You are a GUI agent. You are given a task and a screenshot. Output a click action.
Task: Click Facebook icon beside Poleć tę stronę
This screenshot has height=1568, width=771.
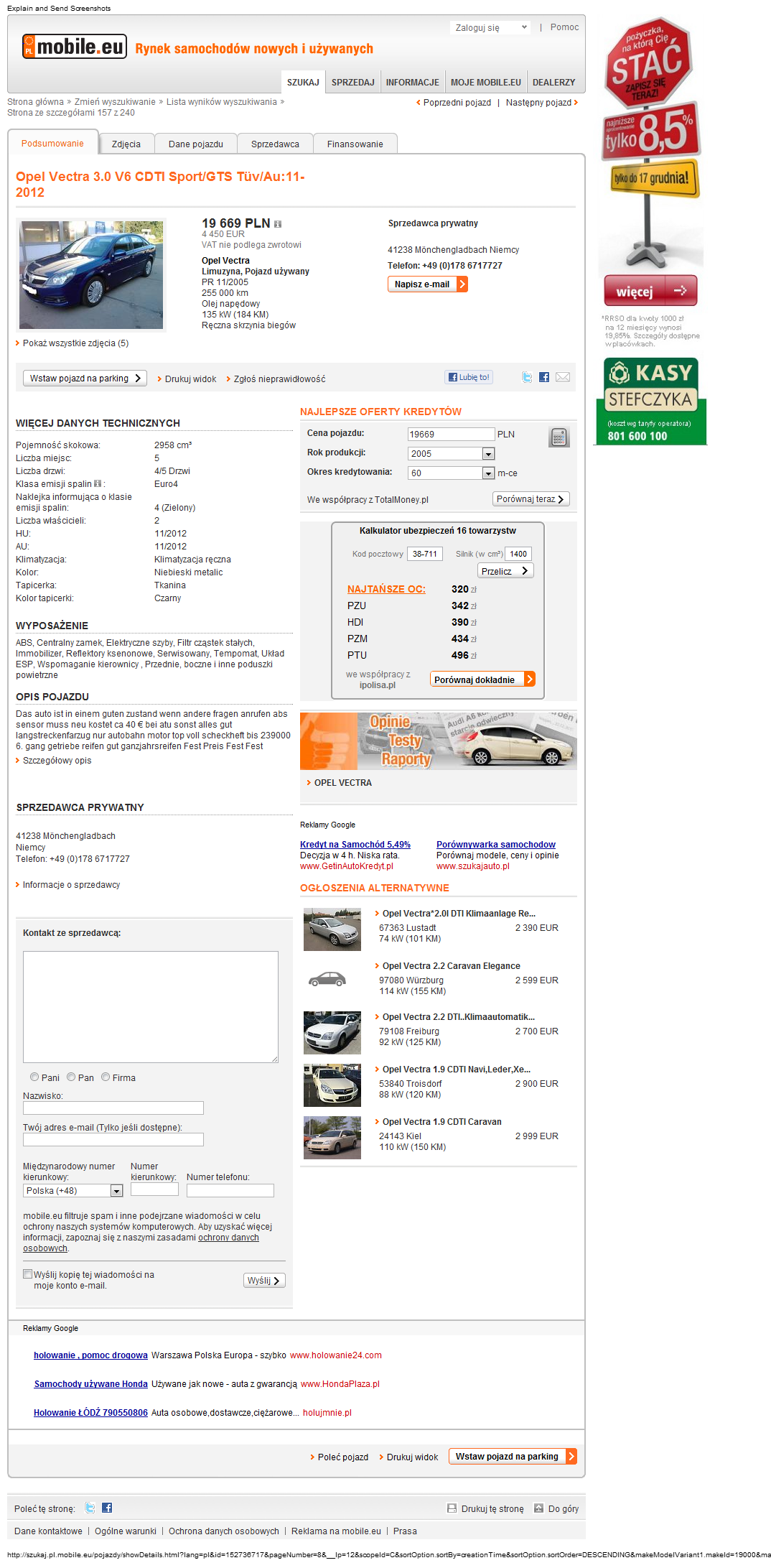[x=107, y=1508]
